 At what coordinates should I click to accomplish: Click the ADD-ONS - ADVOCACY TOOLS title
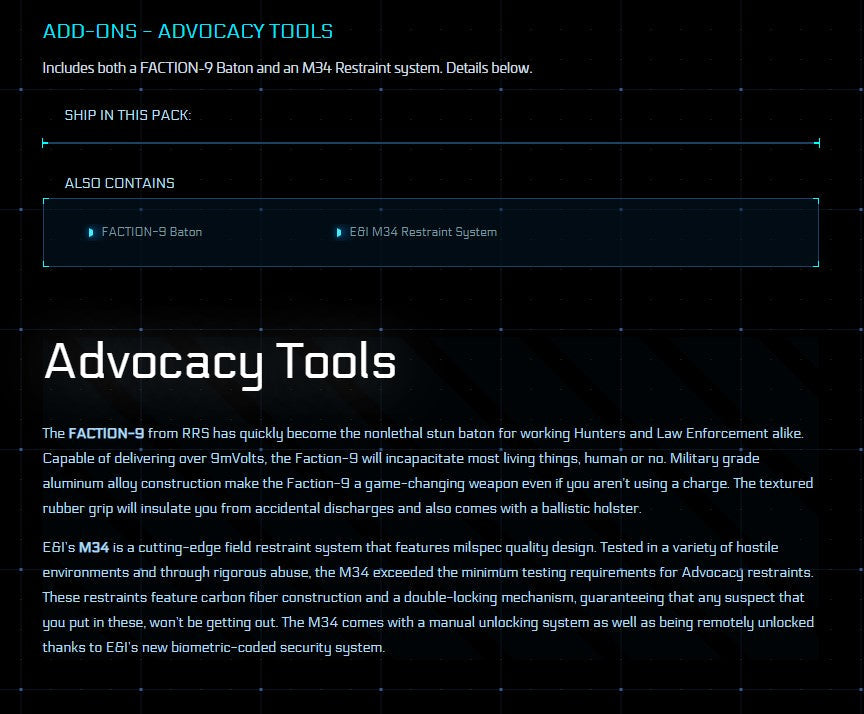coord(188,32)
